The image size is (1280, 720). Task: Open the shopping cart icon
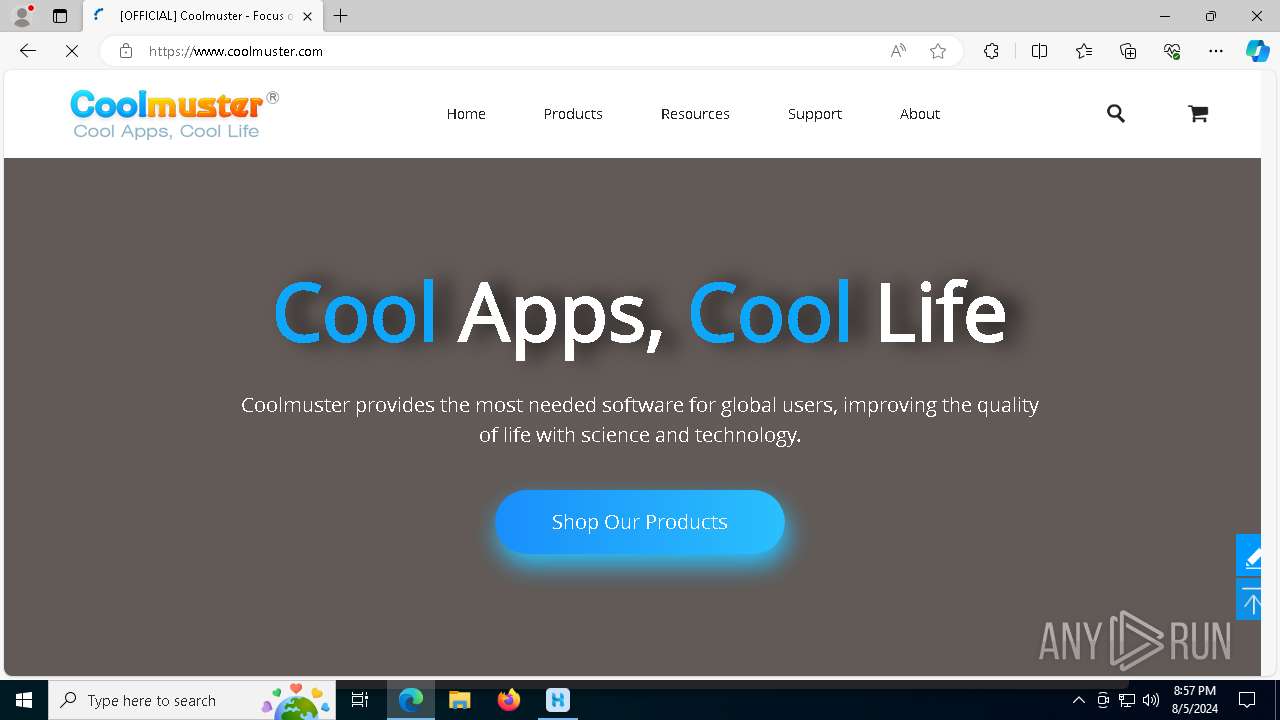(x=1198, y=114)
